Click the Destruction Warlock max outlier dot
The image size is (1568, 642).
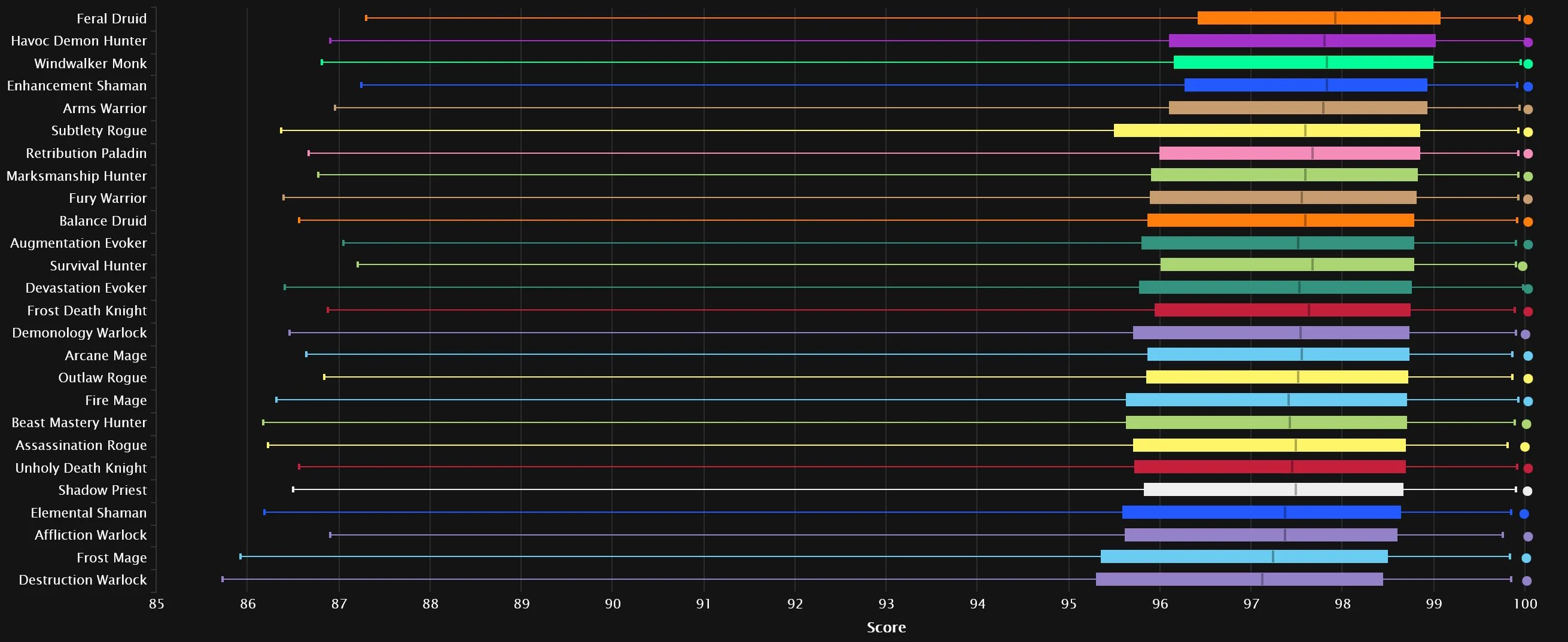click(x=1527, y=581)
